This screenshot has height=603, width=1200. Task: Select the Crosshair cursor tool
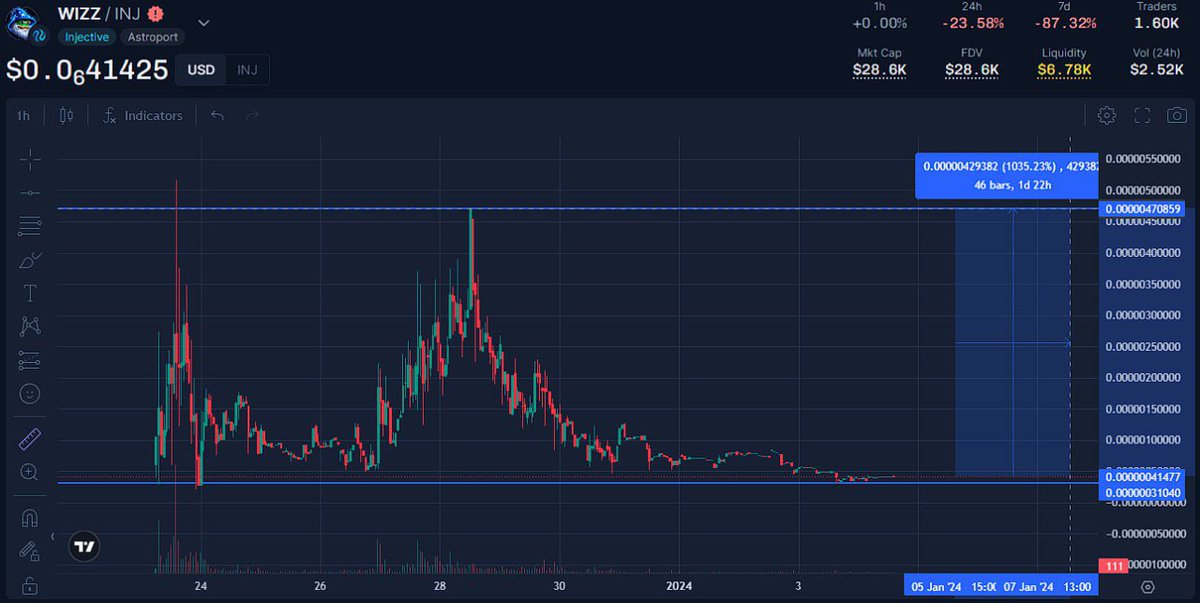coord(28,159)
